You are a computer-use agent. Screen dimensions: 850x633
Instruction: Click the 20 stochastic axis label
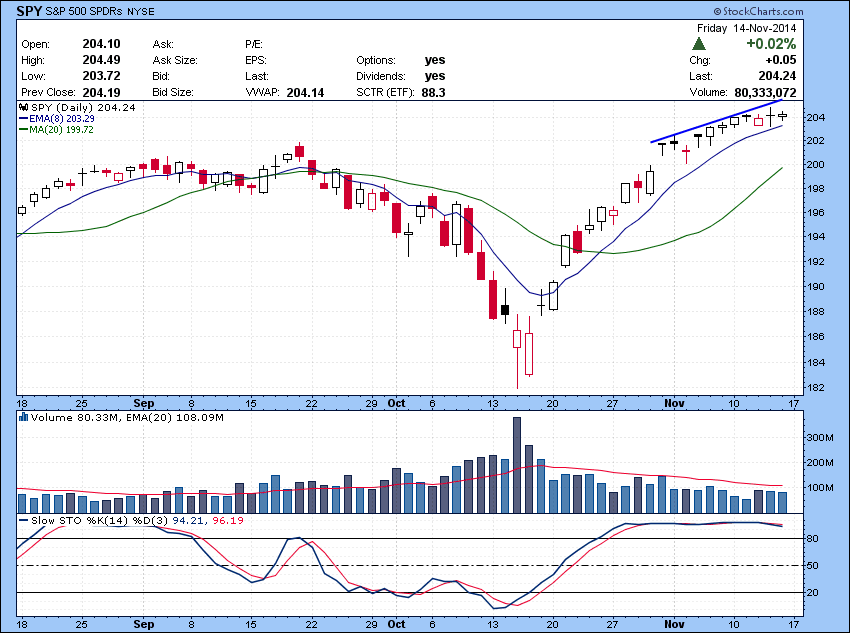813,592
